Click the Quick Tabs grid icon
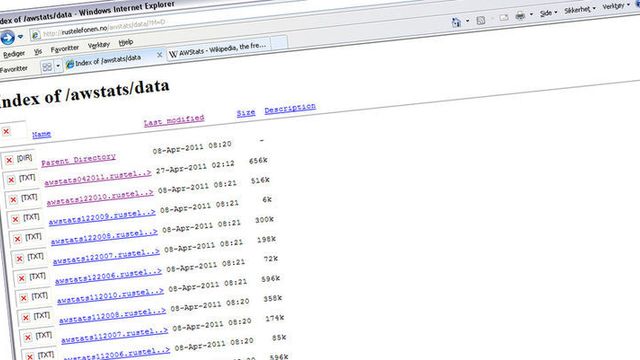 [47, 67]
